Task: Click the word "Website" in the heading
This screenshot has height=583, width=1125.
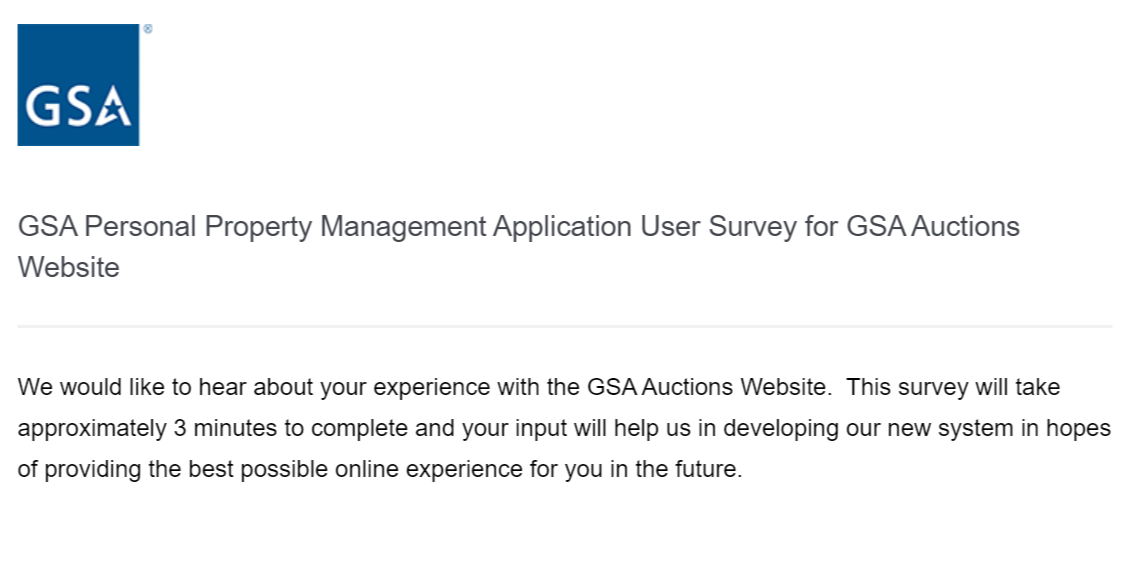Action: [68, 268]
